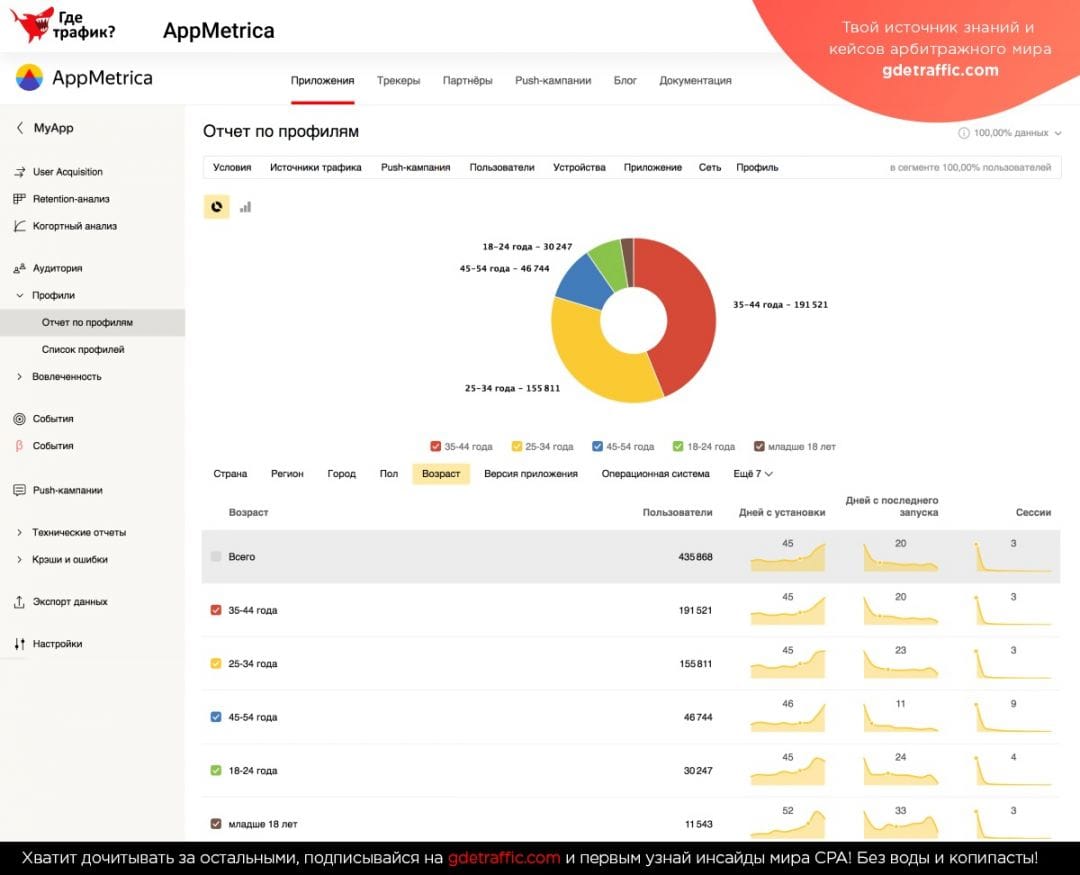Open the Блог top tab
The height and width of the screenshot is (875, 1080).
pos(625,81)
